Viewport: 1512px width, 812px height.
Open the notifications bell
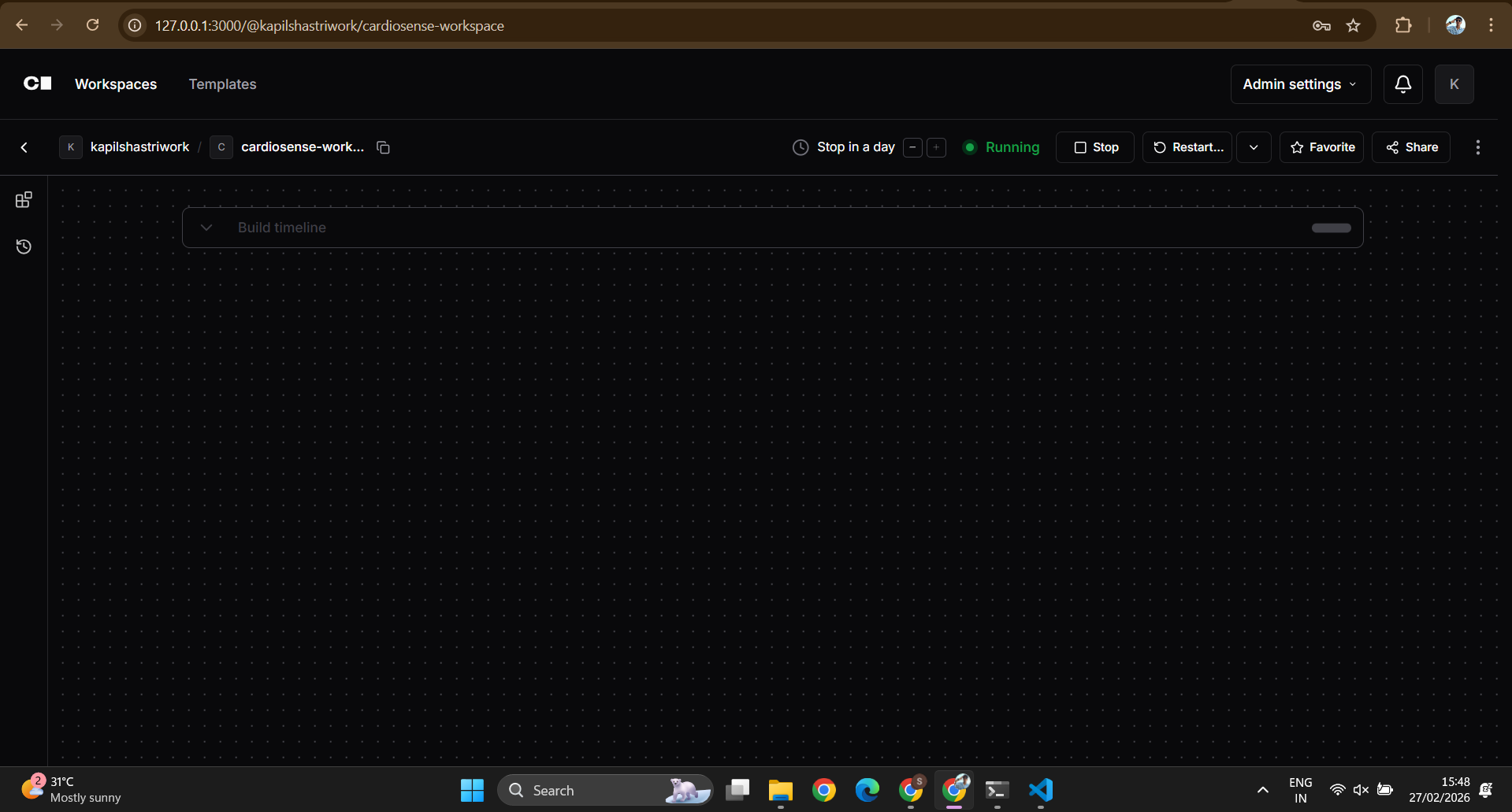pos(1402,84)
